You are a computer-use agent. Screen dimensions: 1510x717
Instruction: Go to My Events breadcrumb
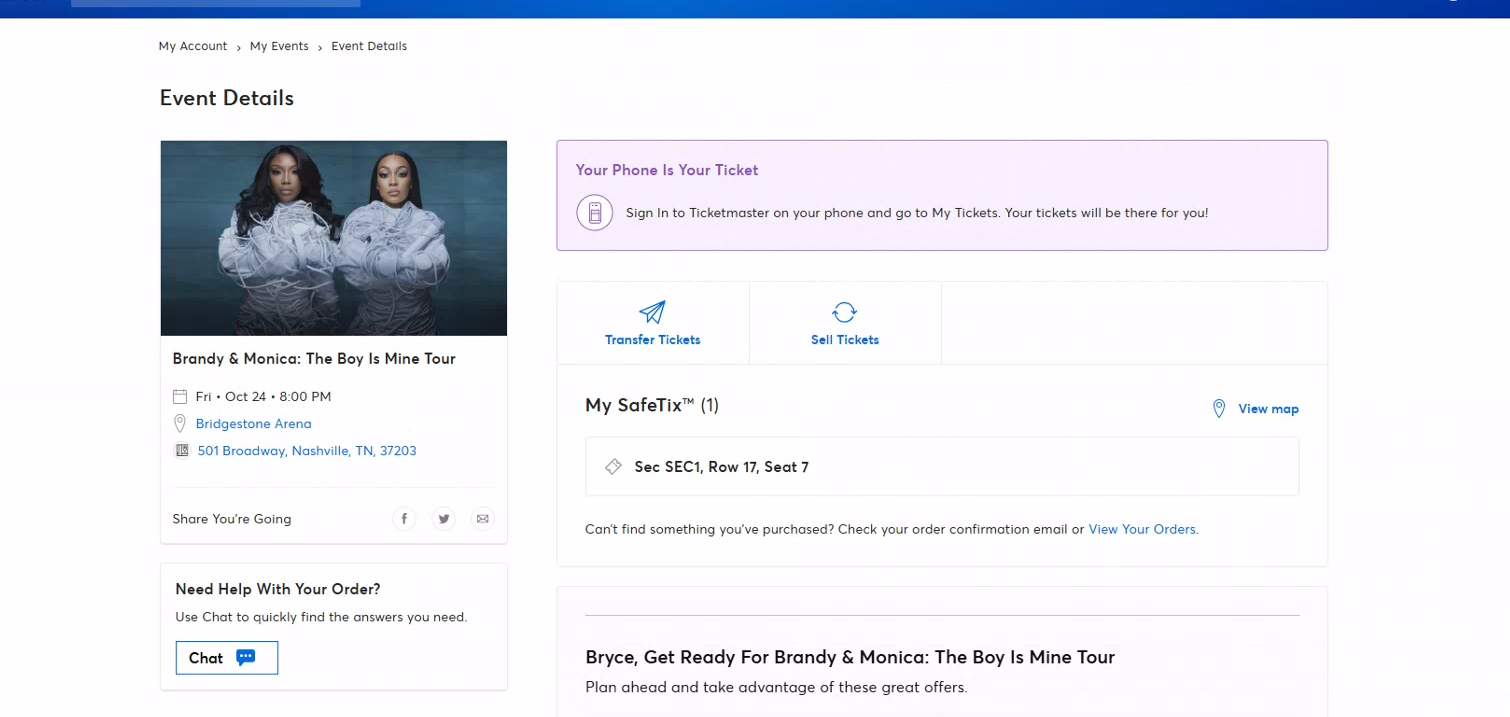[279, 46]
